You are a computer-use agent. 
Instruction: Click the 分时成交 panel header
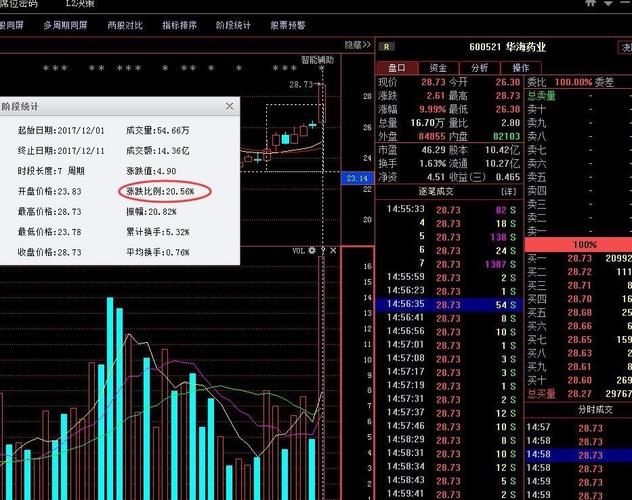point(595,410)
